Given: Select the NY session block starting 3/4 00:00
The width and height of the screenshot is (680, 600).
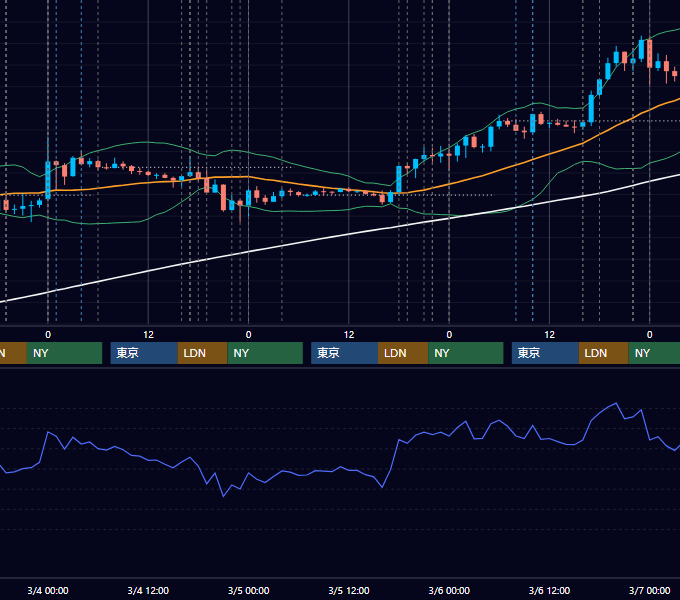Looking at the screenshot, I should coord(64,353).
